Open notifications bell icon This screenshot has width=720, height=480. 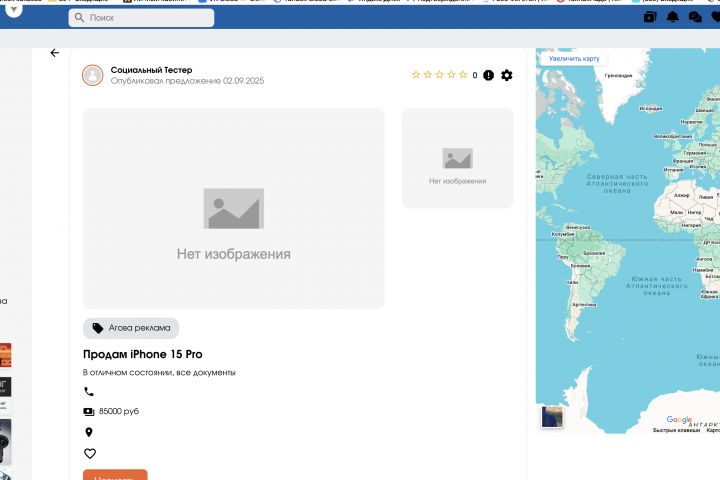click(x=673, y=17)
